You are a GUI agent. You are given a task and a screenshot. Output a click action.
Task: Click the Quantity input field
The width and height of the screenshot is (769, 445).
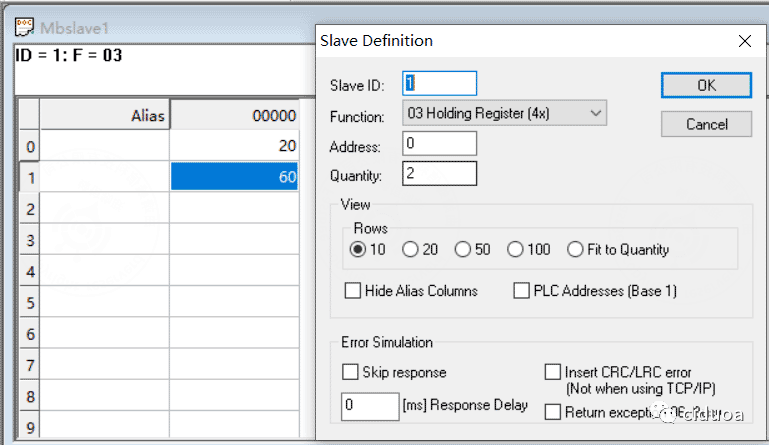[x=439, y=173]
